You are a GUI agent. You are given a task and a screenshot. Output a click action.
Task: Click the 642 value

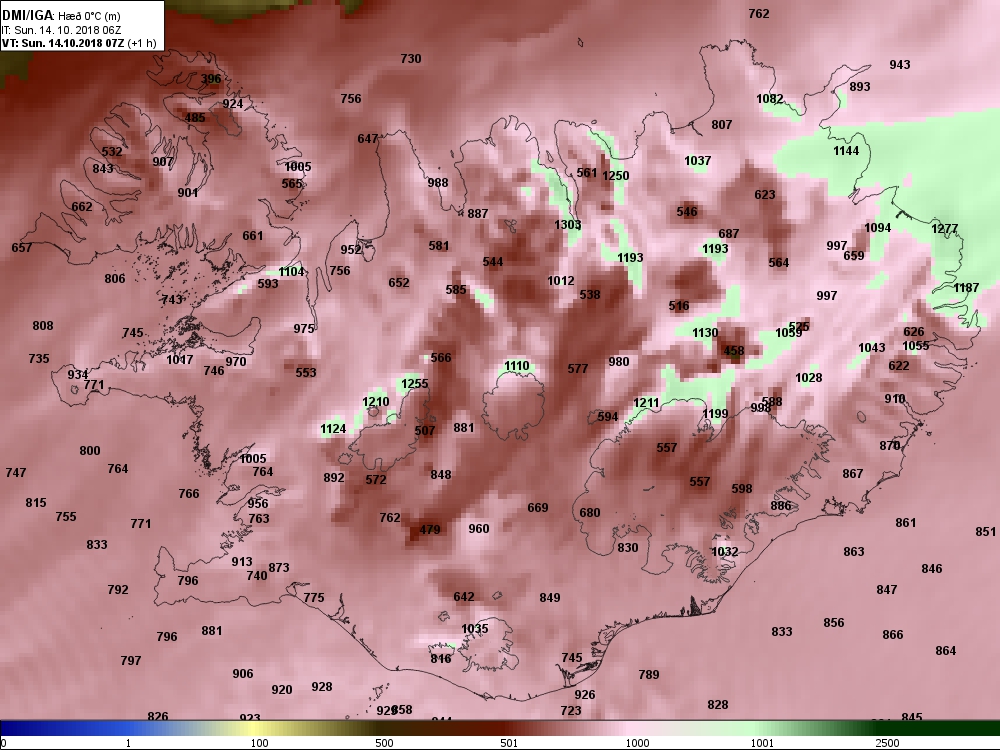tap(464, 597)
